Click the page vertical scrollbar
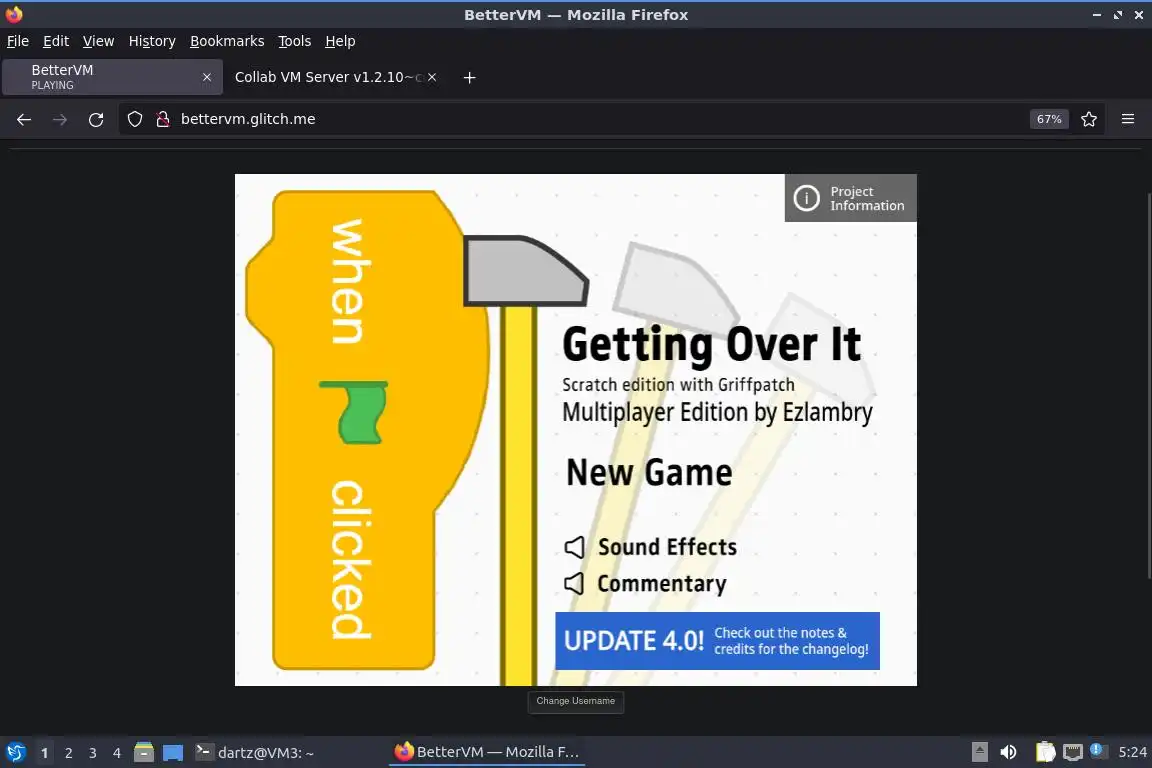The image size is (1152, 768). (1149, 386)
